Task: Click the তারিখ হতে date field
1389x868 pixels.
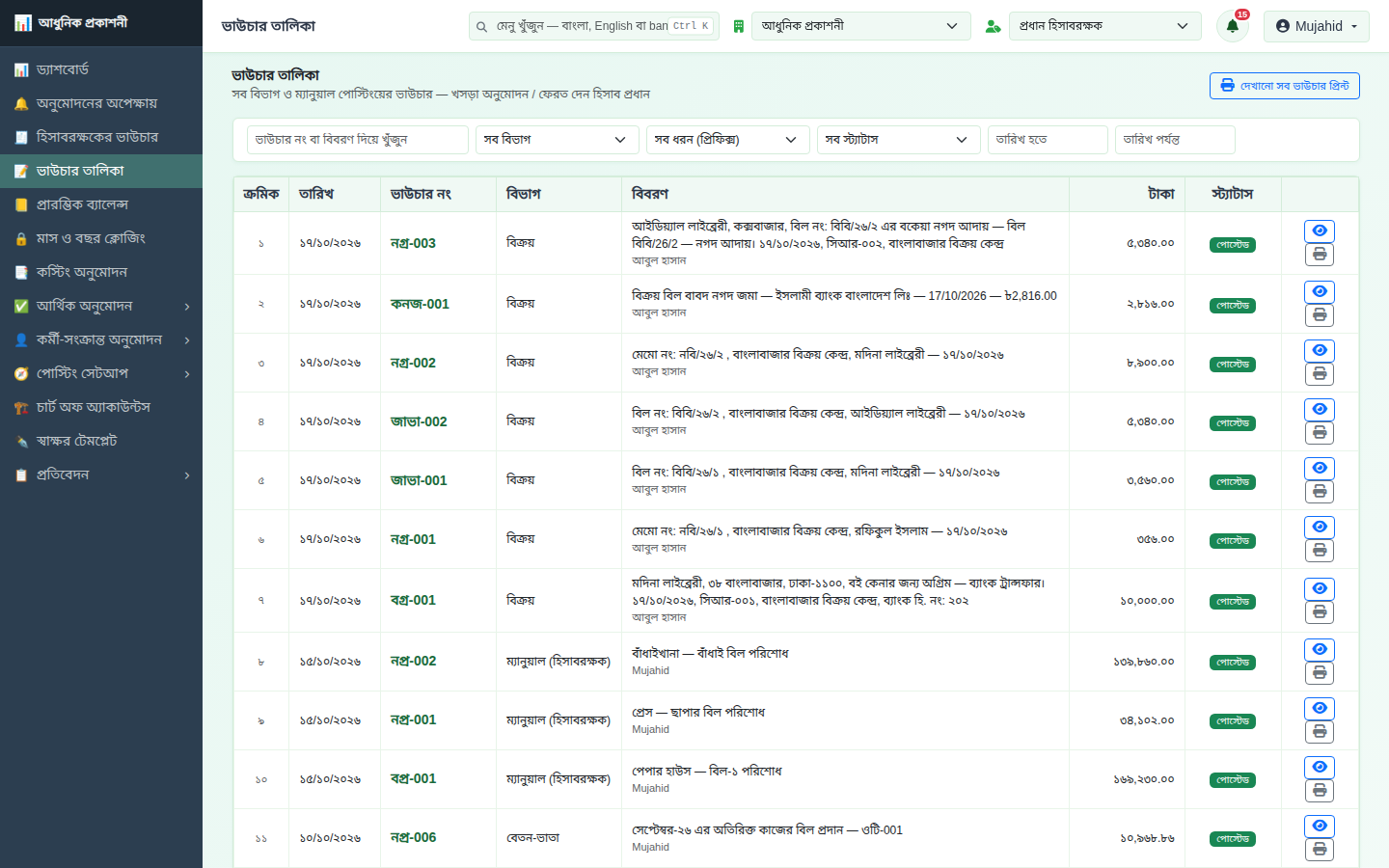Action: point(1048,140)
